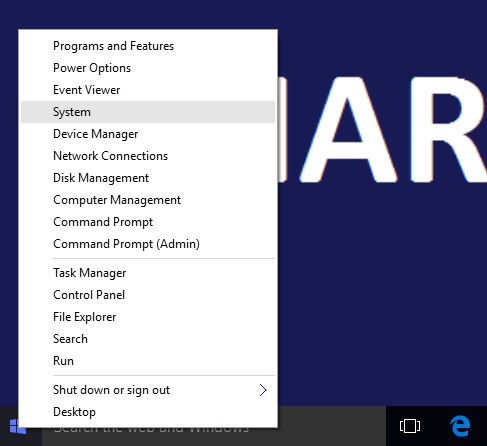Launch Microsoft Edge from the taskbar

460,426
